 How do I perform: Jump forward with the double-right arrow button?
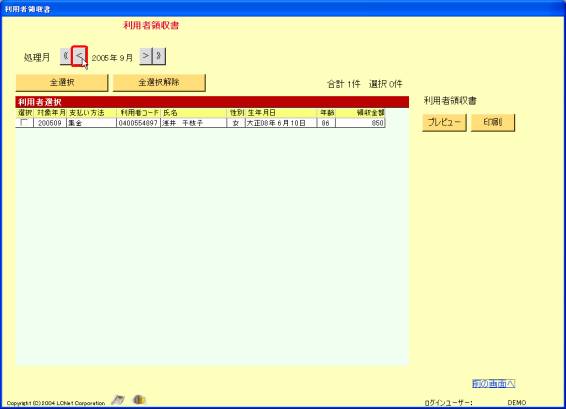[x=159, y=56]
